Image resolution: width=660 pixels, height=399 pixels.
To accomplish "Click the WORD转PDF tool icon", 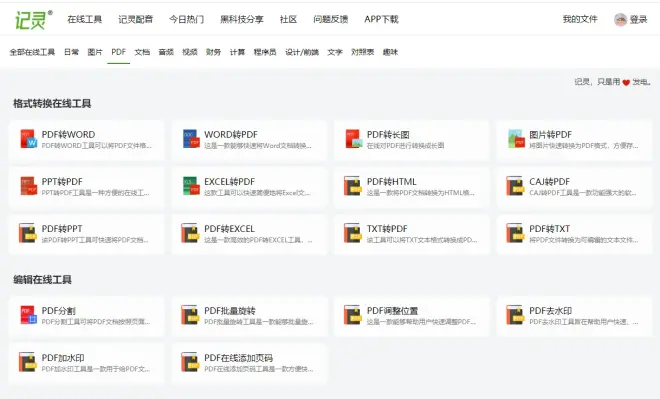I will (191, 139).
